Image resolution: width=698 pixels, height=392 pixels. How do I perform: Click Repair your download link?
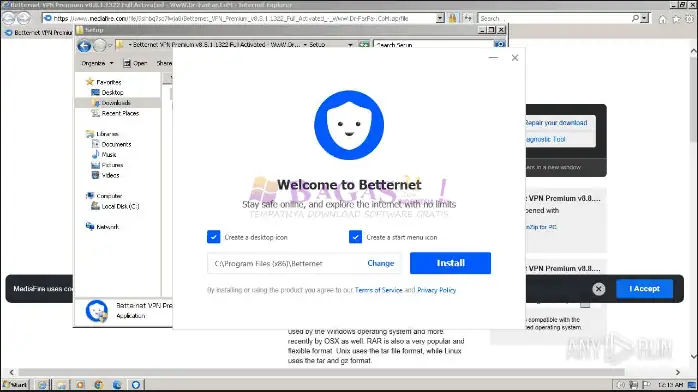tap(556, 123)
